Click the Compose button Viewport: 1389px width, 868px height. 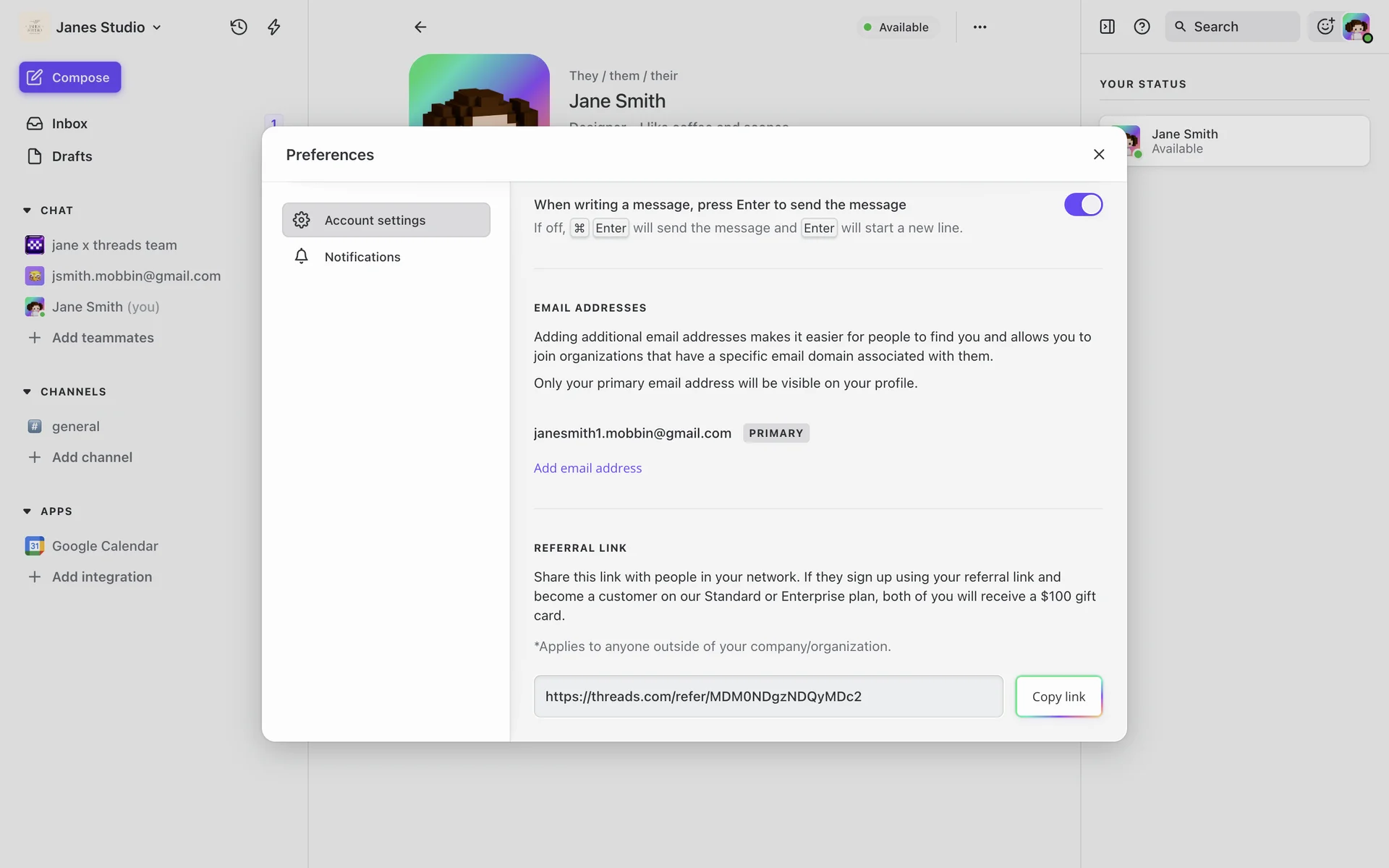coord(70,77)
